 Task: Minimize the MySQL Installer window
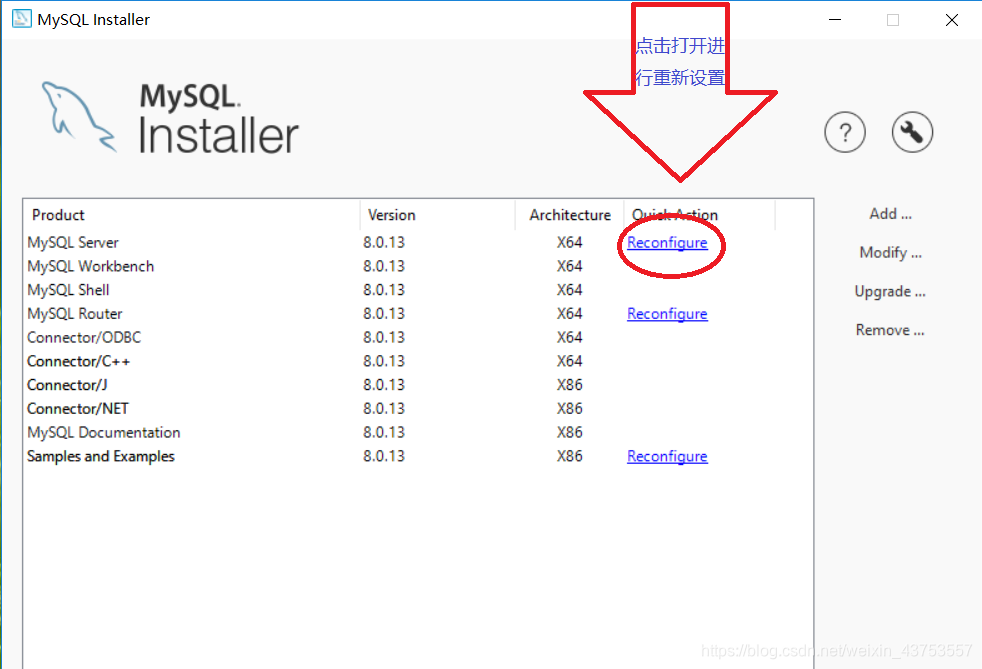(835, 19)
